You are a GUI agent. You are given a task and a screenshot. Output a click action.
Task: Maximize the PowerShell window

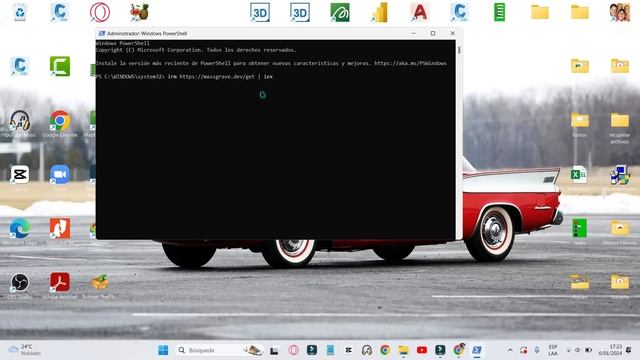[x=433, y=33]
